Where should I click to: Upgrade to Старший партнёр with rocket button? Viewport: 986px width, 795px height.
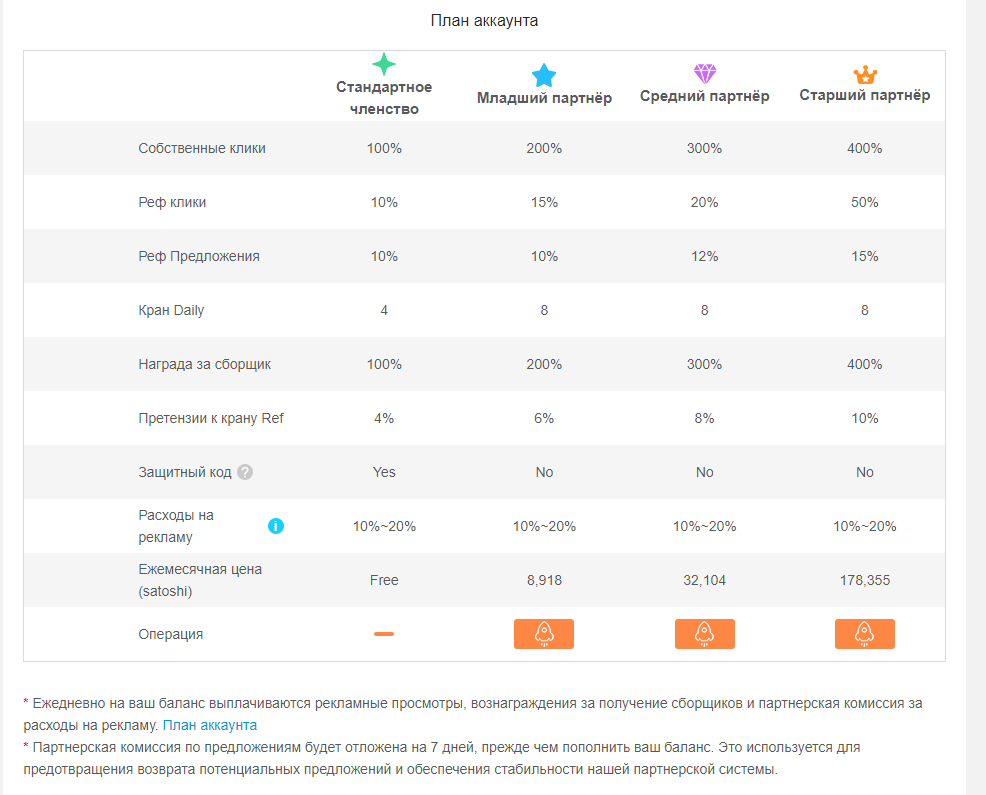coord(865,634)
